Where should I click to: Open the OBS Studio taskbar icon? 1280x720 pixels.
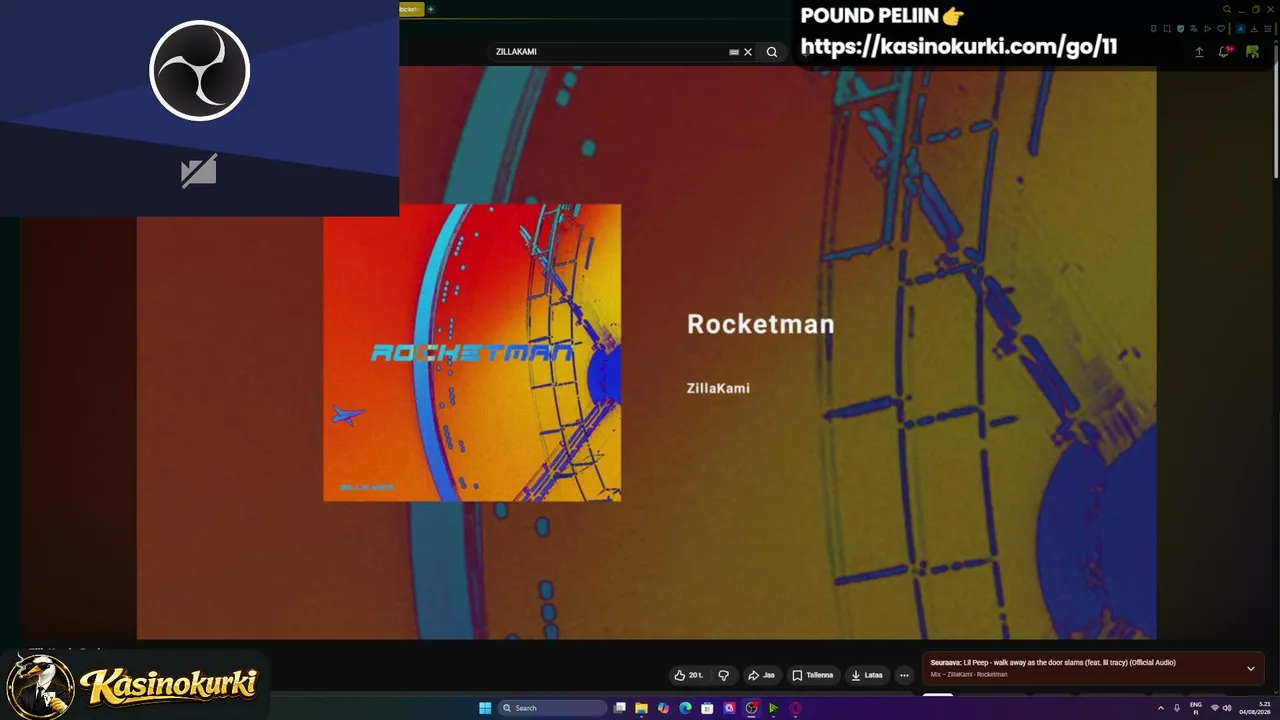(751, 708)
